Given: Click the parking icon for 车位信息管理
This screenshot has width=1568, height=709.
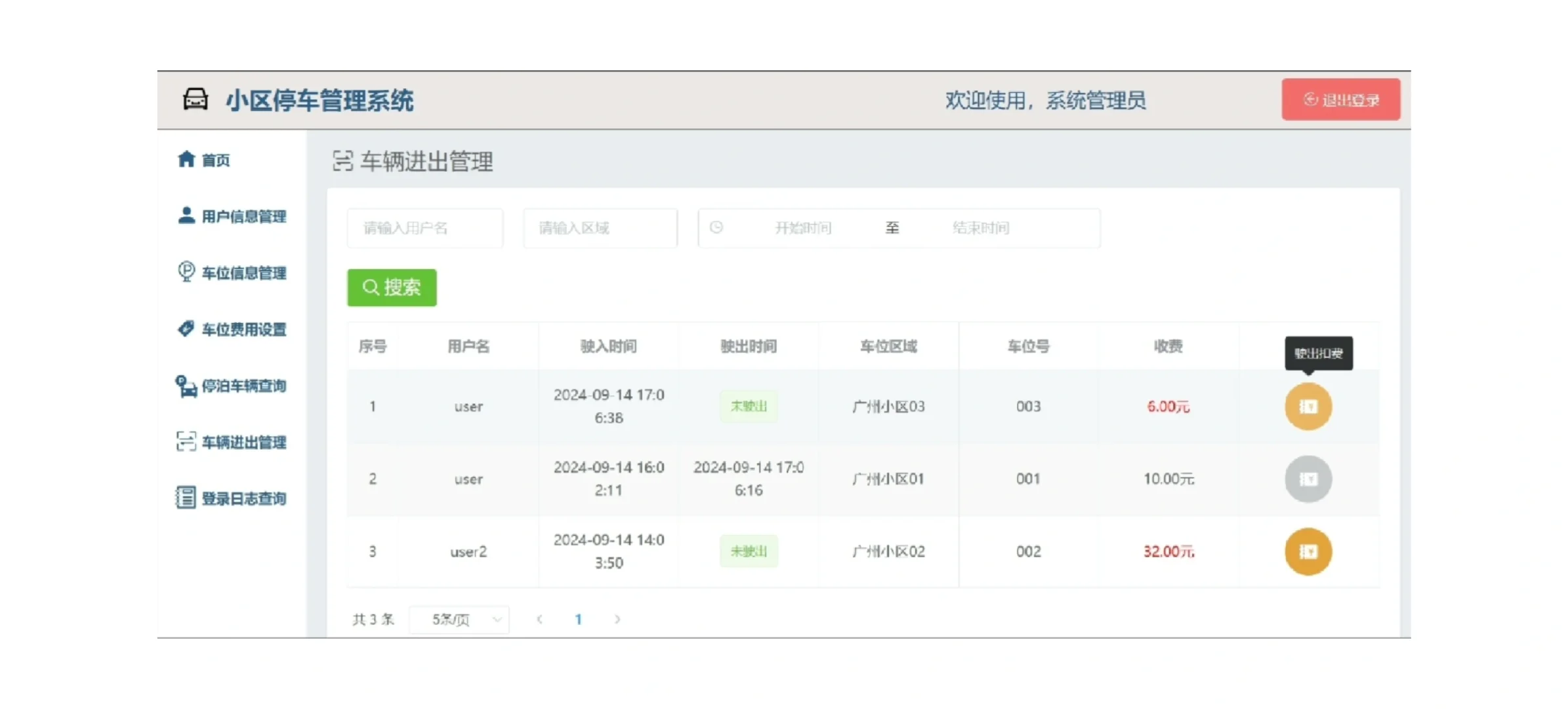Looking at the screenshot, I should (x=186, y=272).
